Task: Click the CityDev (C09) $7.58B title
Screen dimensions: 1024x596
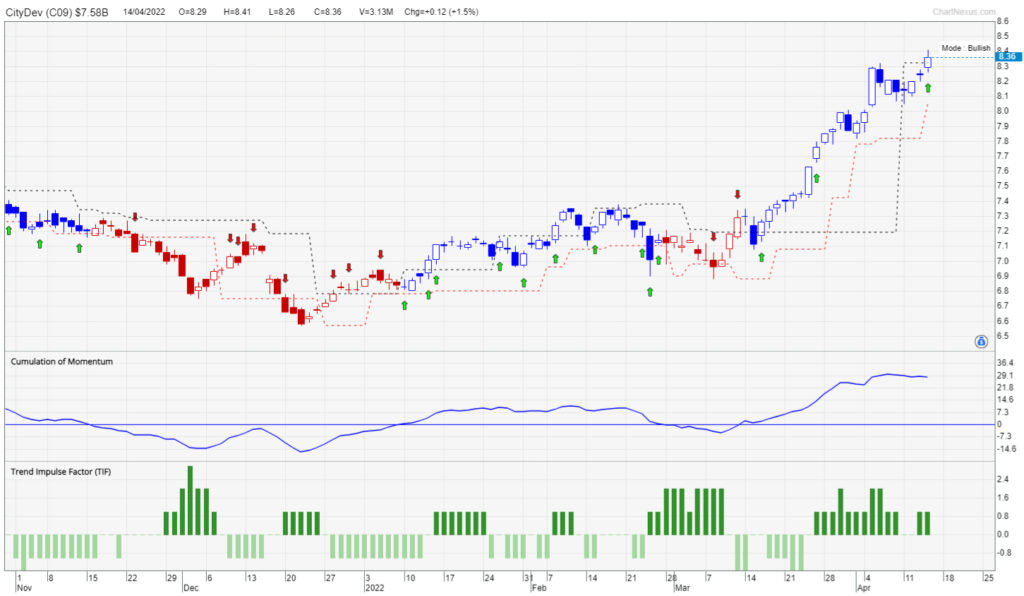Action: [x=57, y=12]
